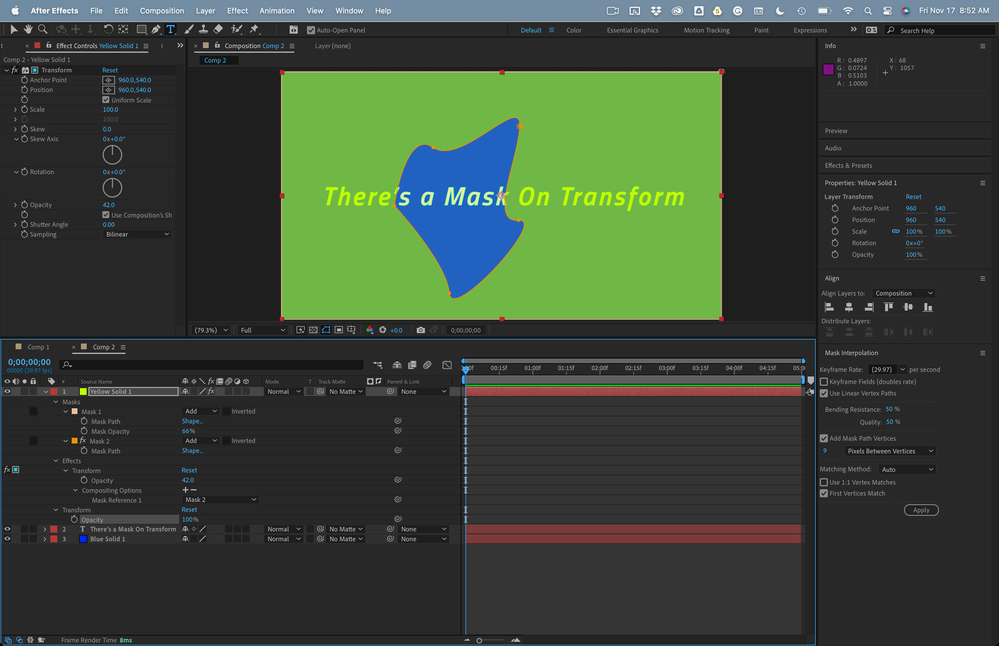Select the Puppet Pin tool
This screenshot has height=646, width=999.
[x=254, y=29]
